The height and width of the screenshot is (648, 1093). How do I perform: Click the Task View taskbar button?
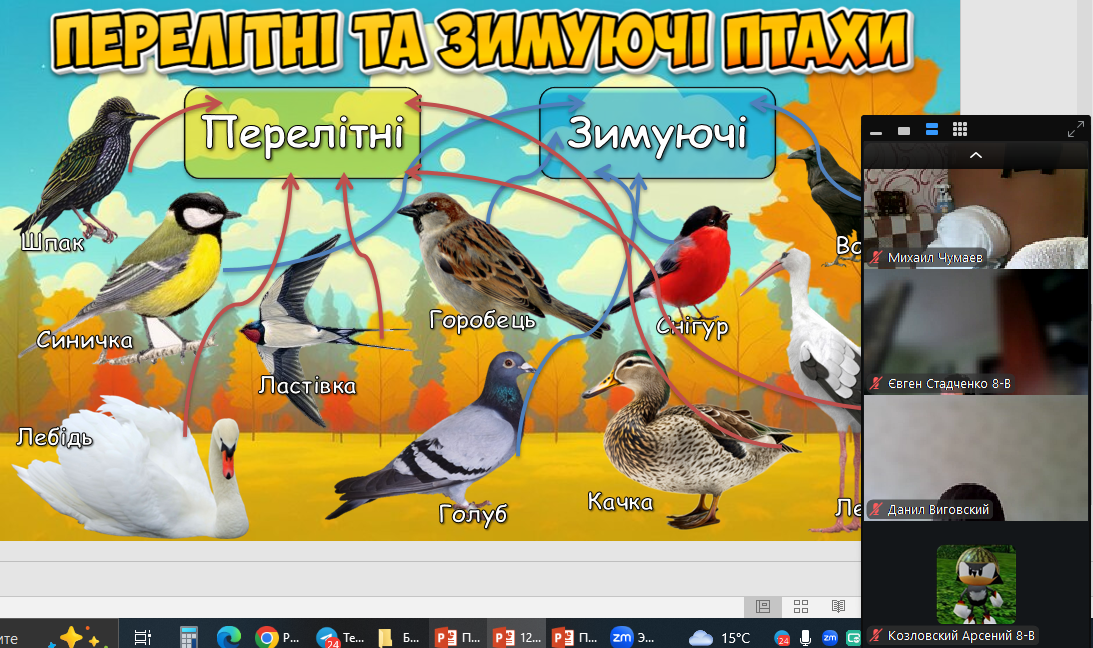(142, 637)
